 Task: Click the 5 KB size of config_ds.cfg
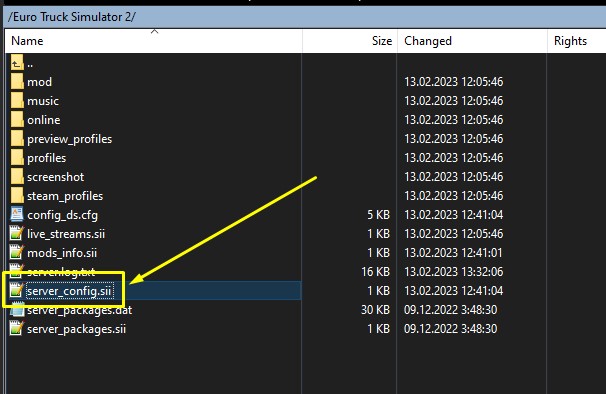(x=378, y=215)
